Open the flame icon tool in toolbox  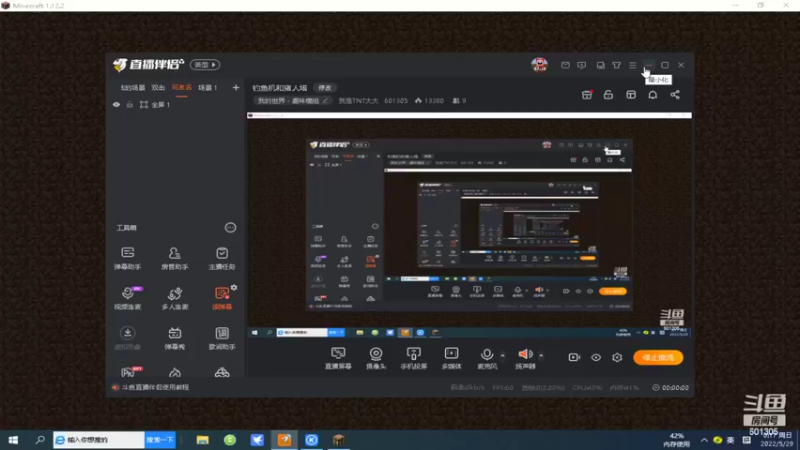(x=174, y=372)
